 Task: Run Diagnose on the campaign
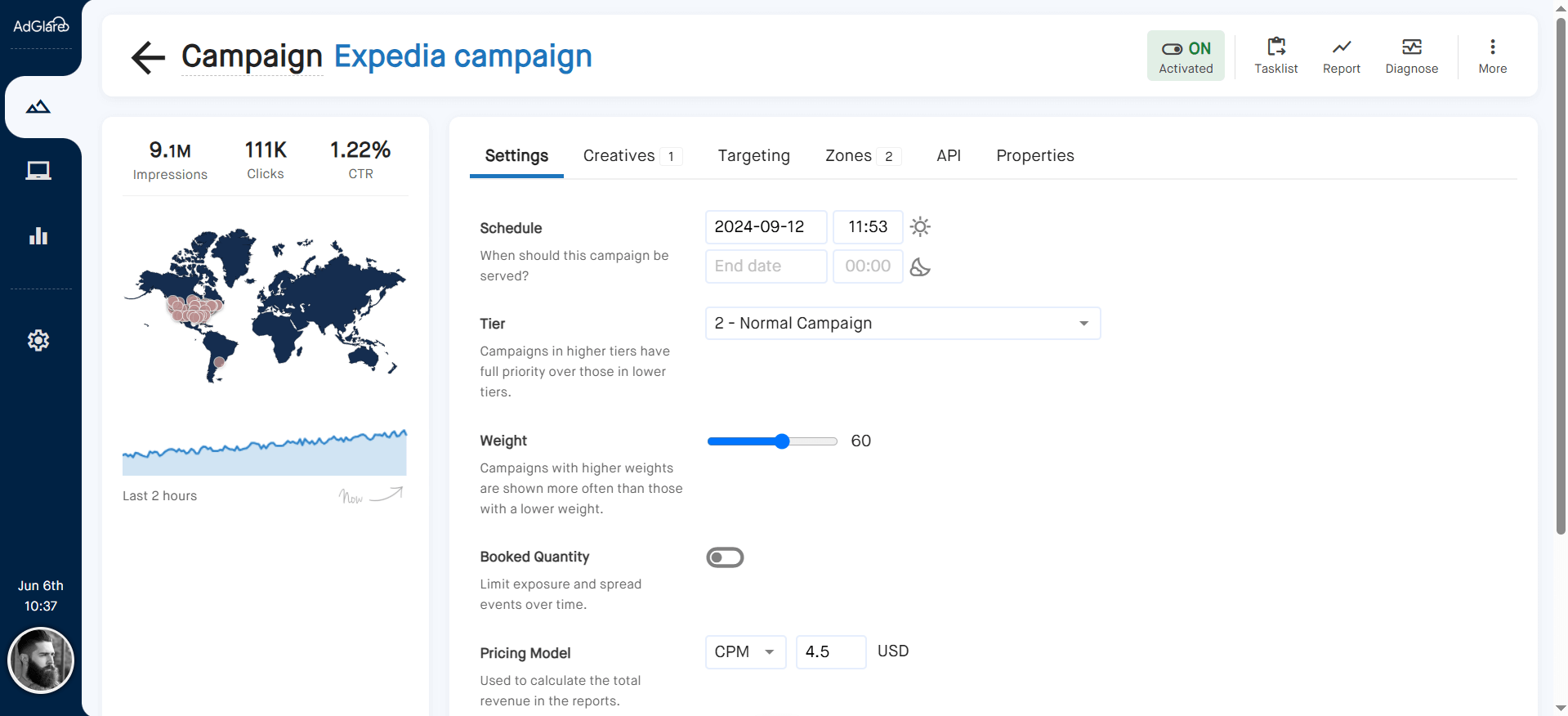click(x=1411, y=56)
